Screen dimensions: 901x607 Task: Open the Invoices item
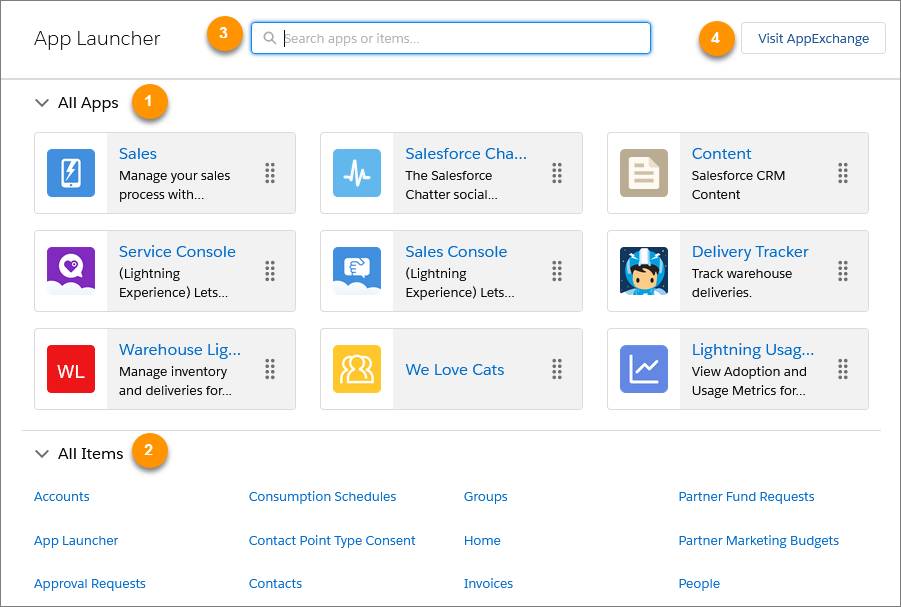(488, 583)
